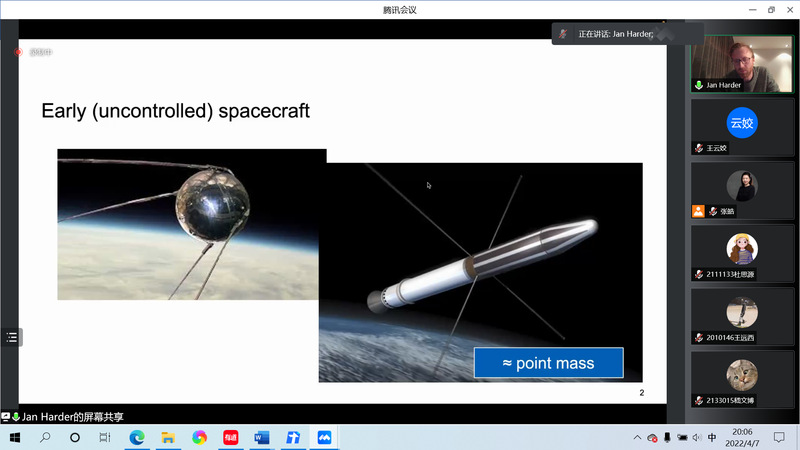Screen dimensions: 800x450
Task: Switch to Tencent Meeting taskbar icon
Action: [324, 438]
